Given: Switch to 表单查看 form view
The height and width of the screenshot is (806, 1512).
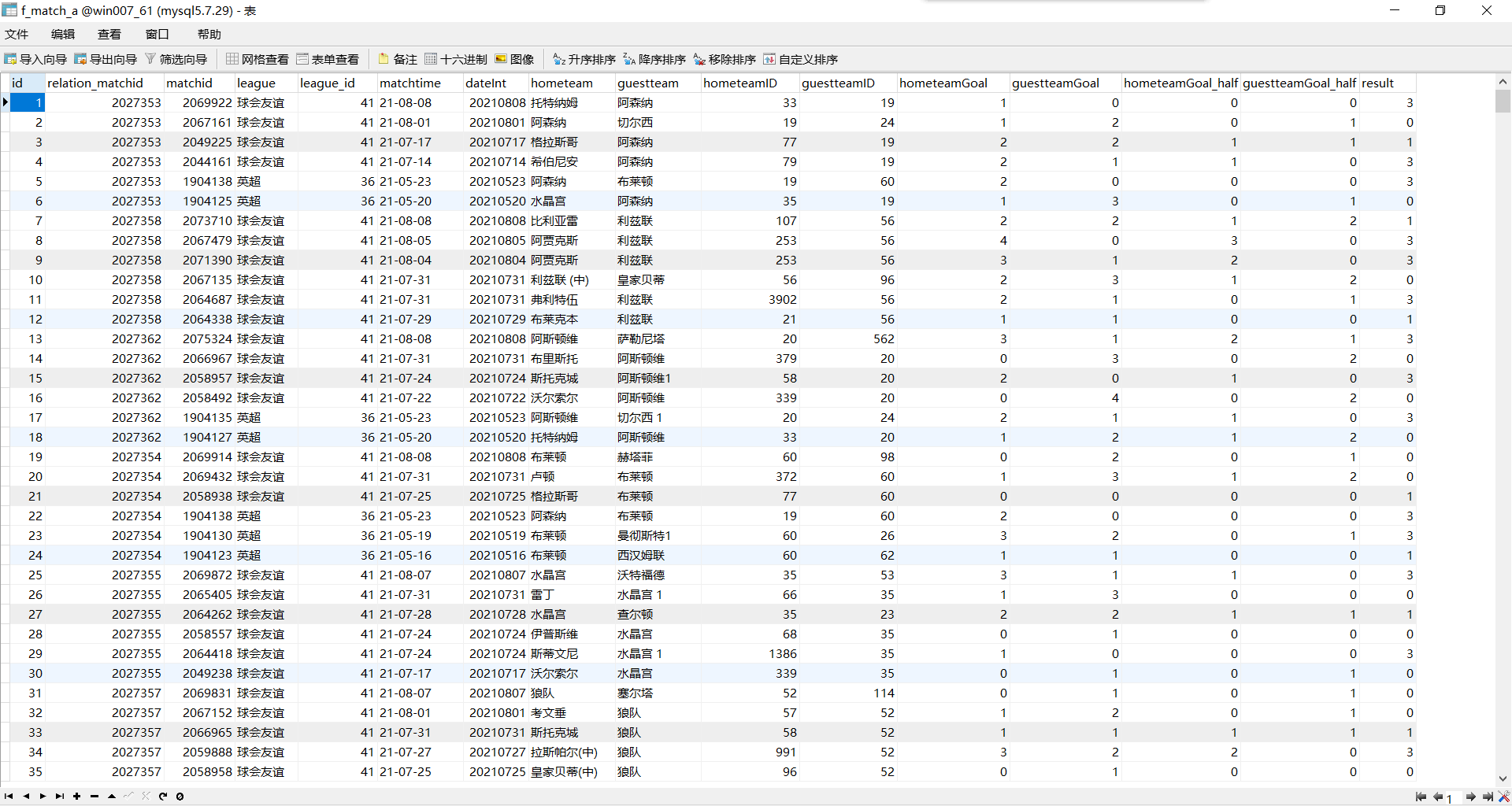Looking at the screenshot, I should tap(328, 59).
